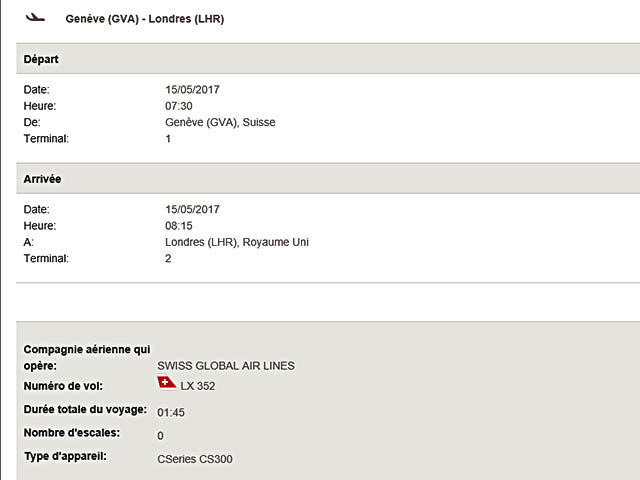Click the departure terminal value 1
640x480 pixels.
pyautogui.click(x=168, y=139)
